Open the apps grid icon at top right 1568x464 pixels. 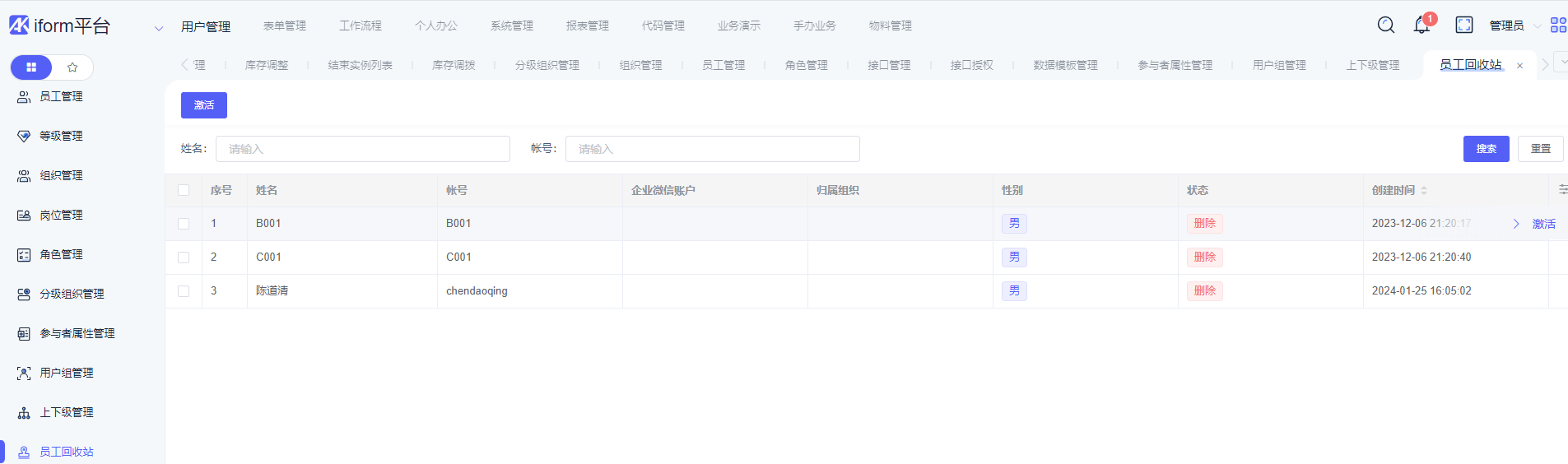[1558, 26]
